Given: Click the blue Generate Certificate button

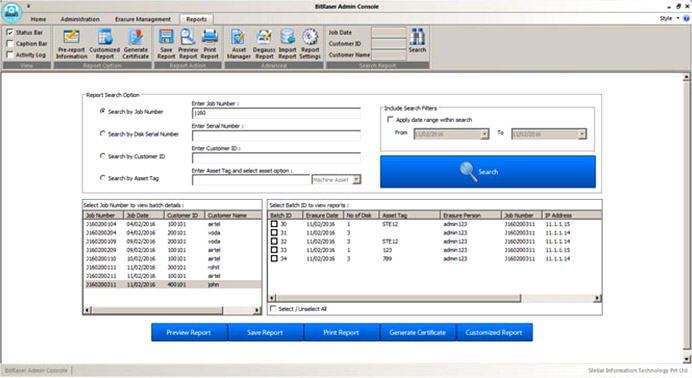Looking at the screenshot, I should pos(417,332).
